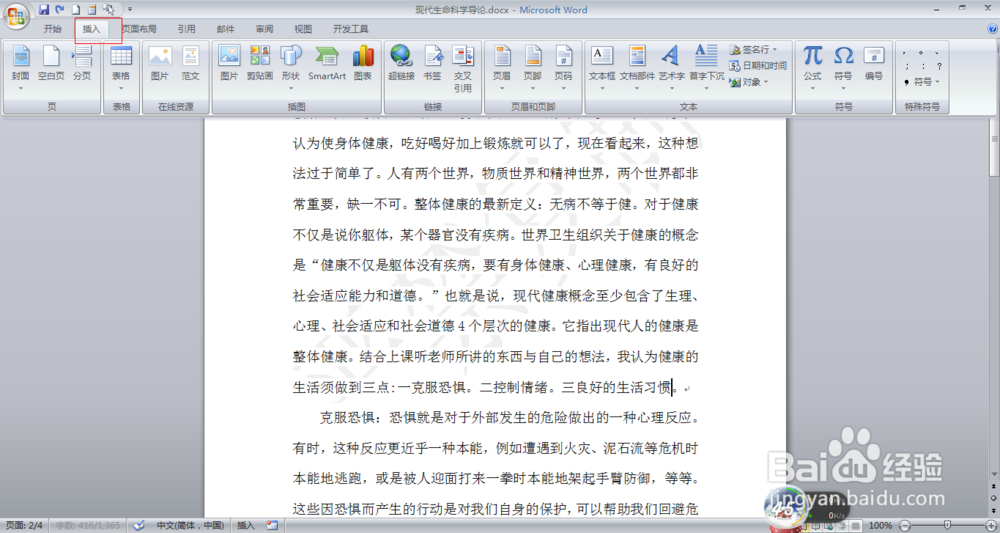The image size is (1000, 533).
Task: Open Word help icon
Action: (x=992, y=29)
